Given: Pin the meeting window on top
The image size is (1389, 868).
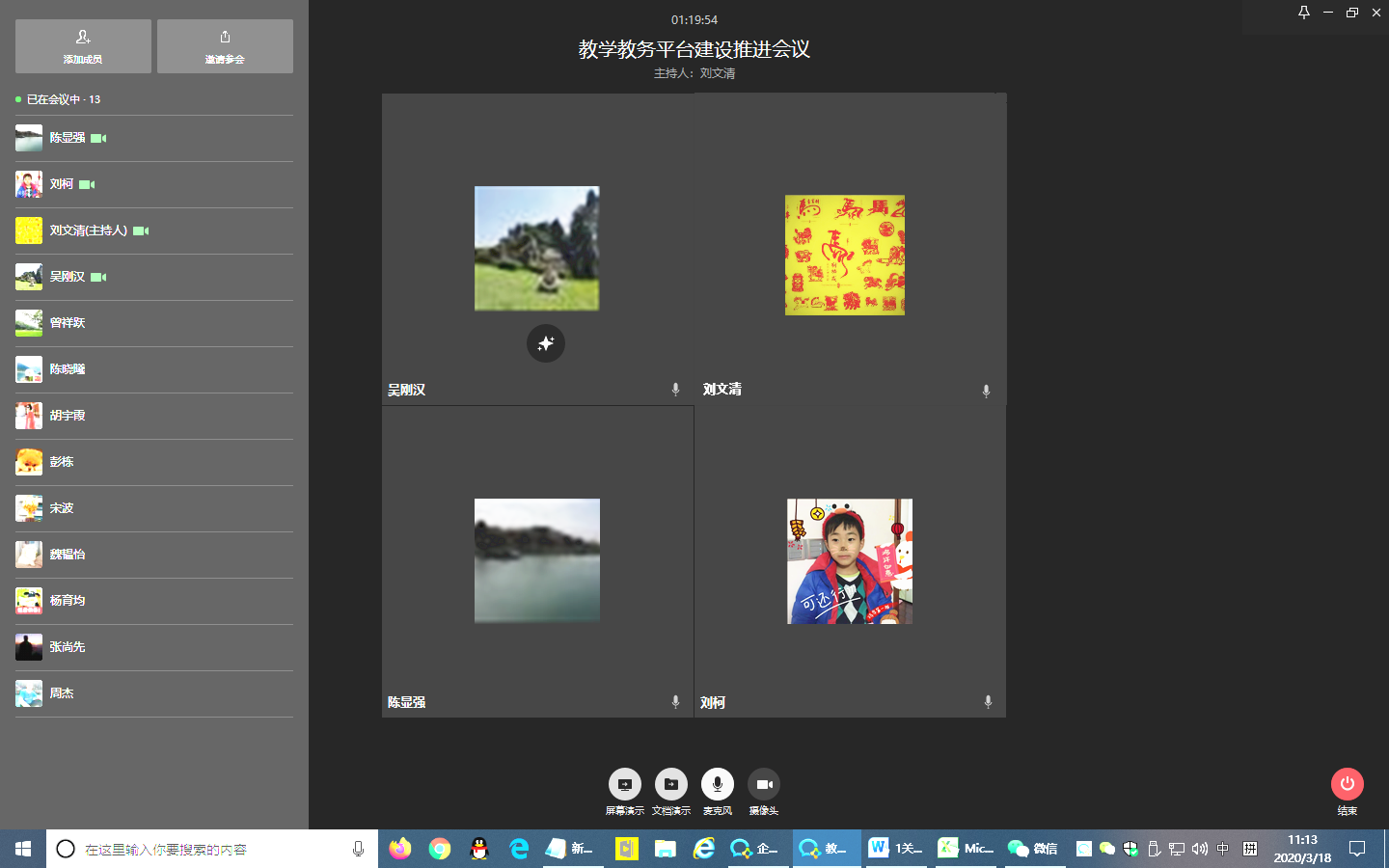Looking at the screenshot, I should [x=1303, y=13].
